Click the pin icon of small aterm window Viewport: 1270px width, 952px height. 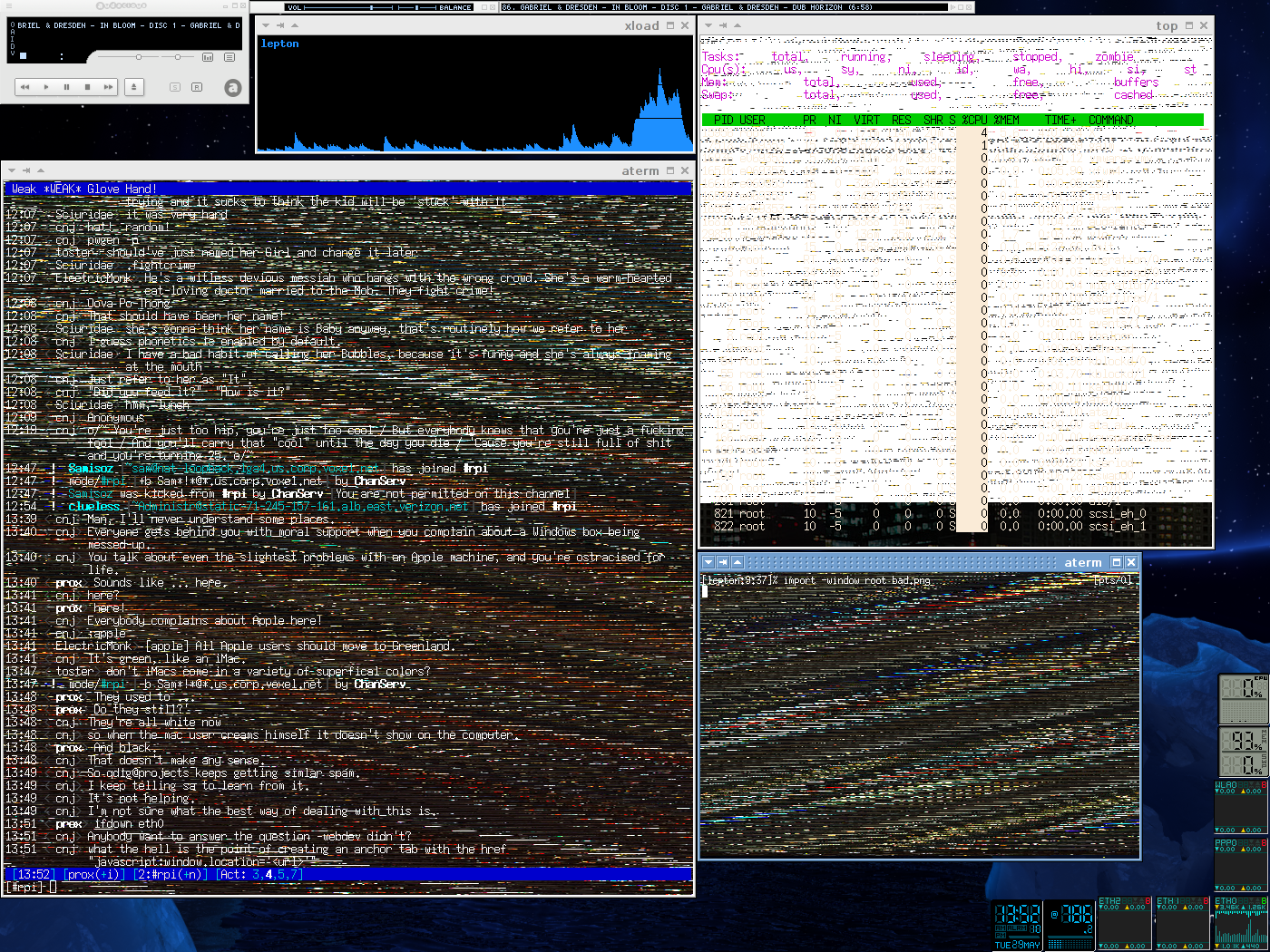723,562
